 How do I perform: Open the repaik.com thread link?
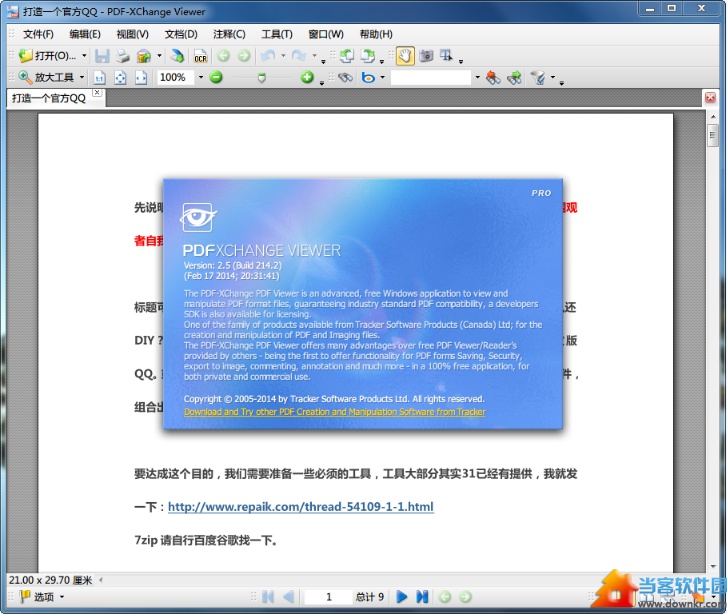(x=301, y=507)
